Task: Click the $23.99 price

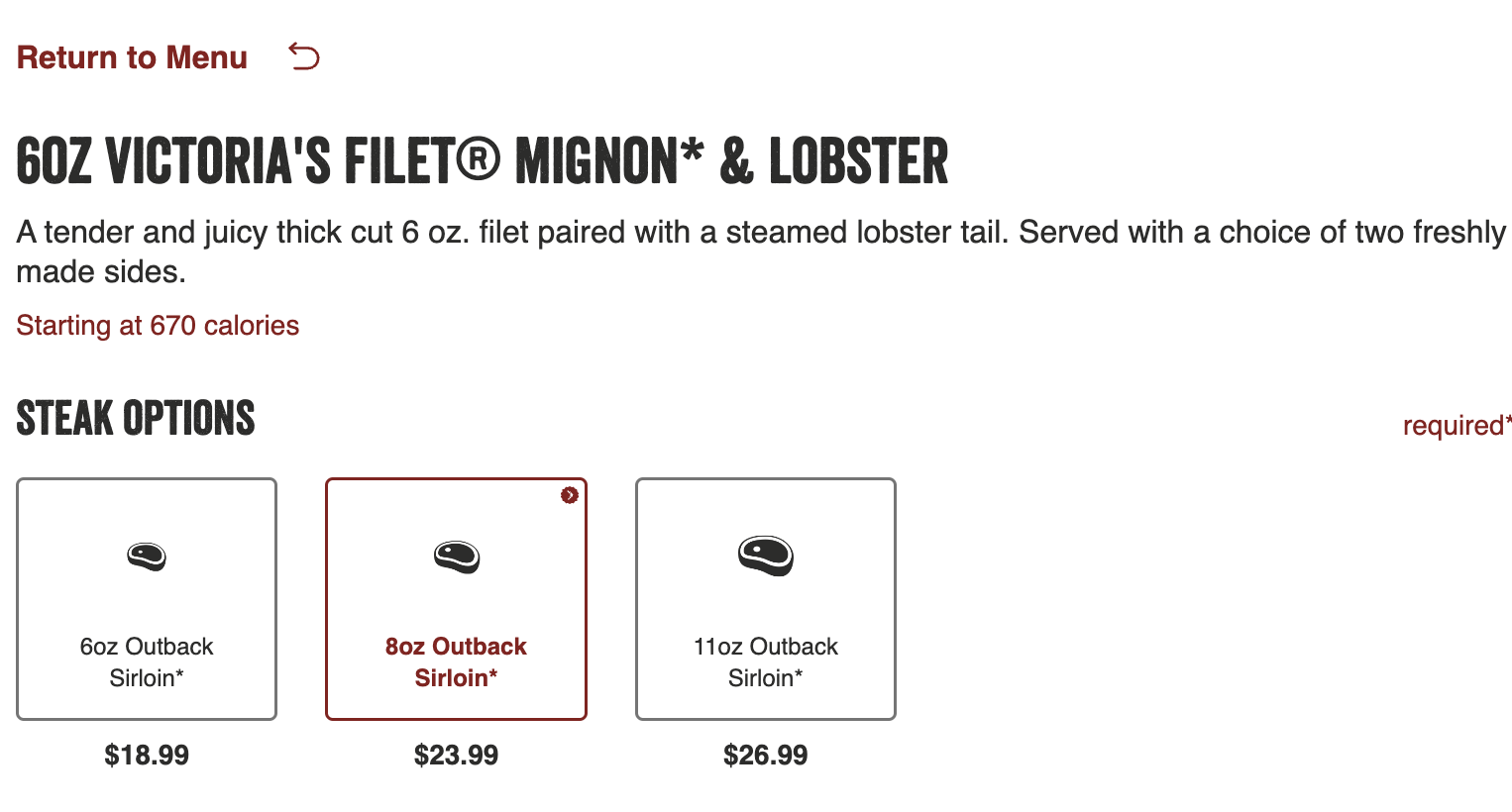Action: tap(456, 756)
